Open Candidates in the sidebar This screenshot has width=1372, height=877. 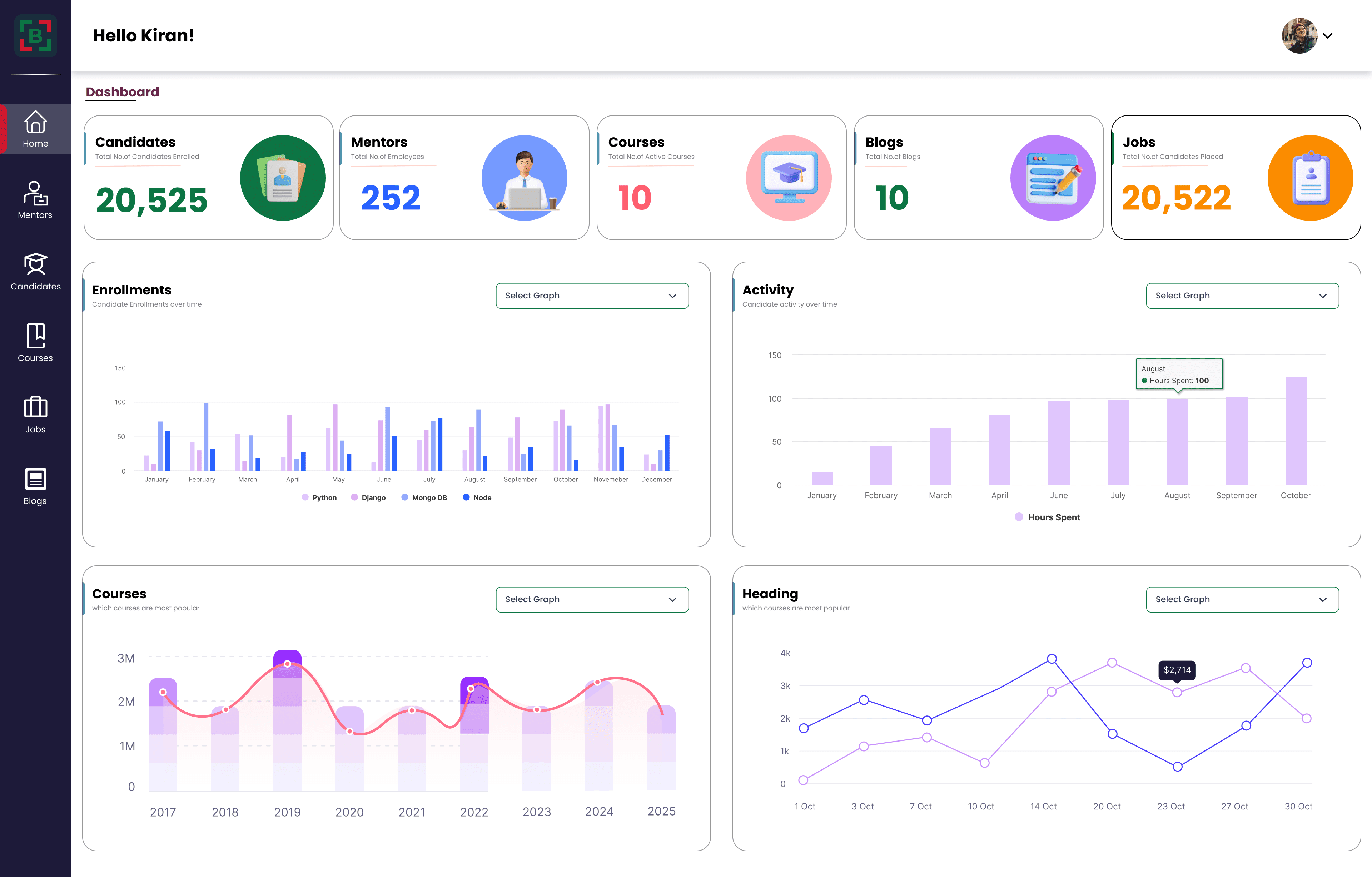35,272
